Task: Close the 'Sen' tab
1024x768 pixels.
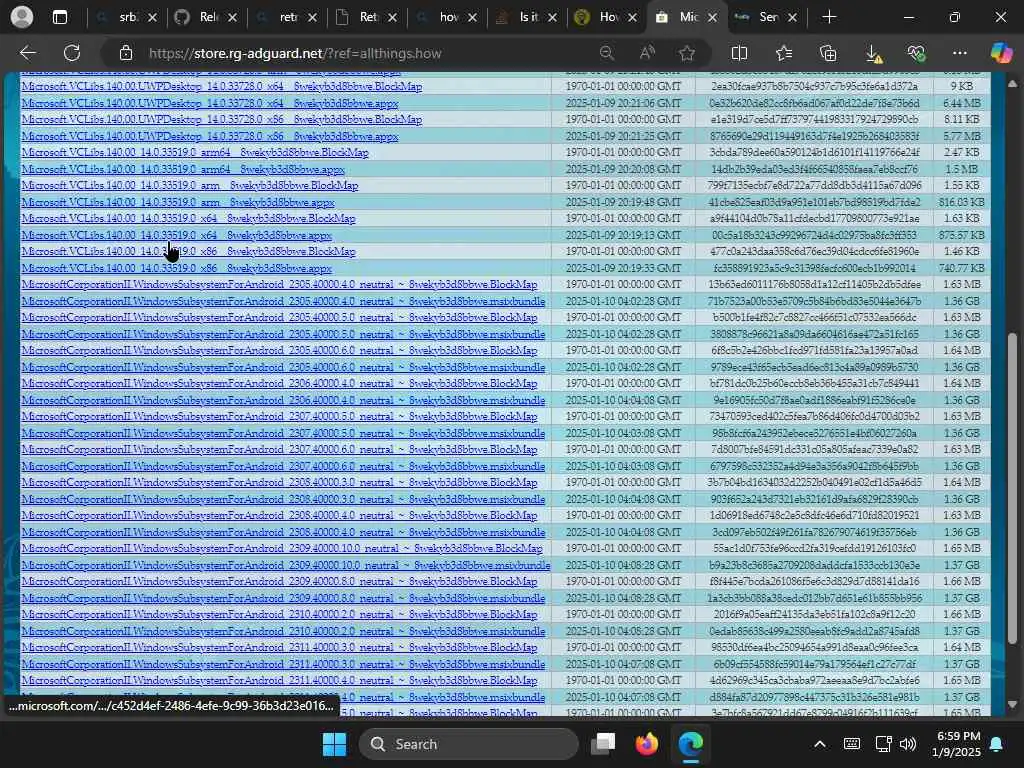Action: [792, 18]
